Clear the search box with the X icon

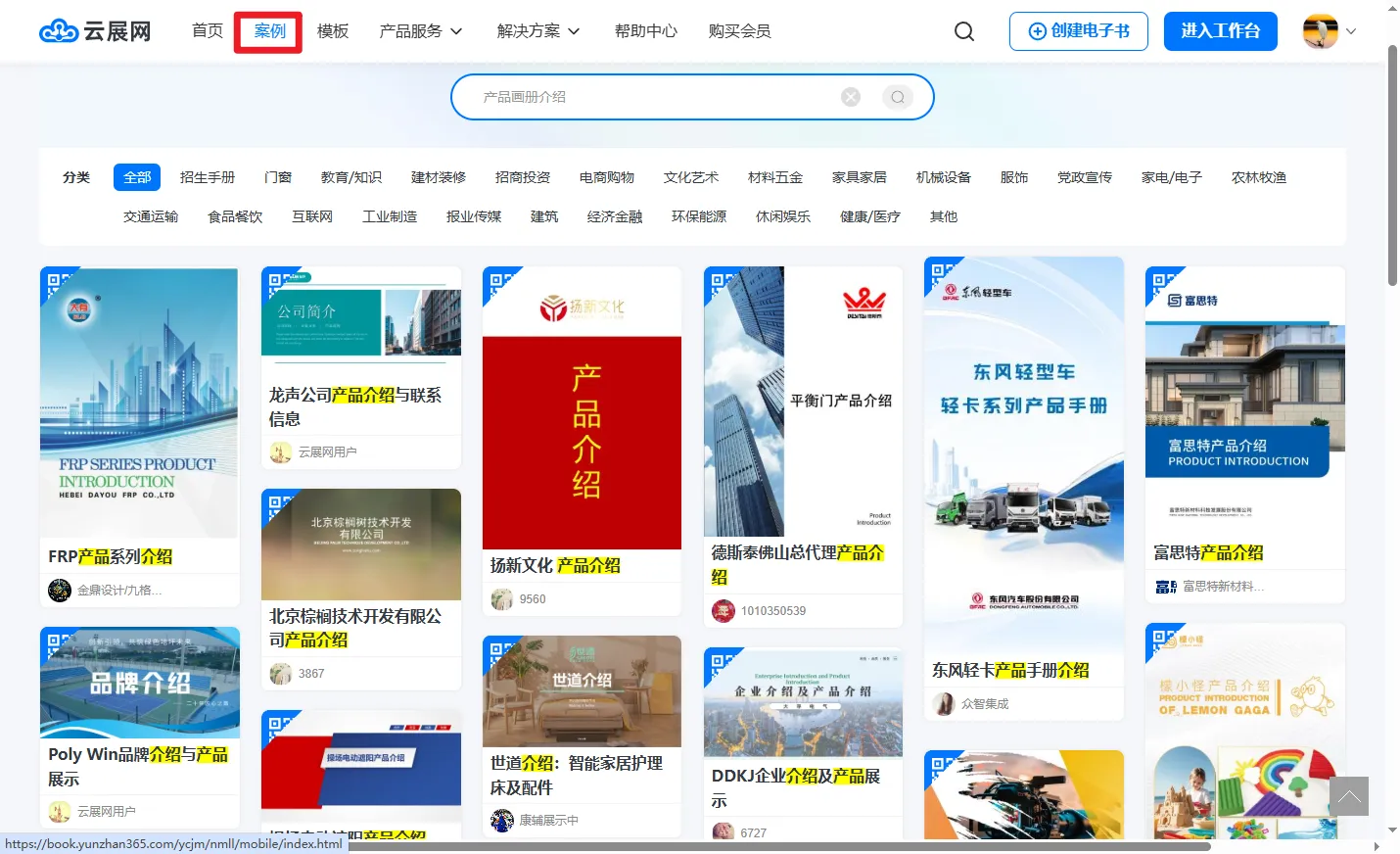pos(851,97)
